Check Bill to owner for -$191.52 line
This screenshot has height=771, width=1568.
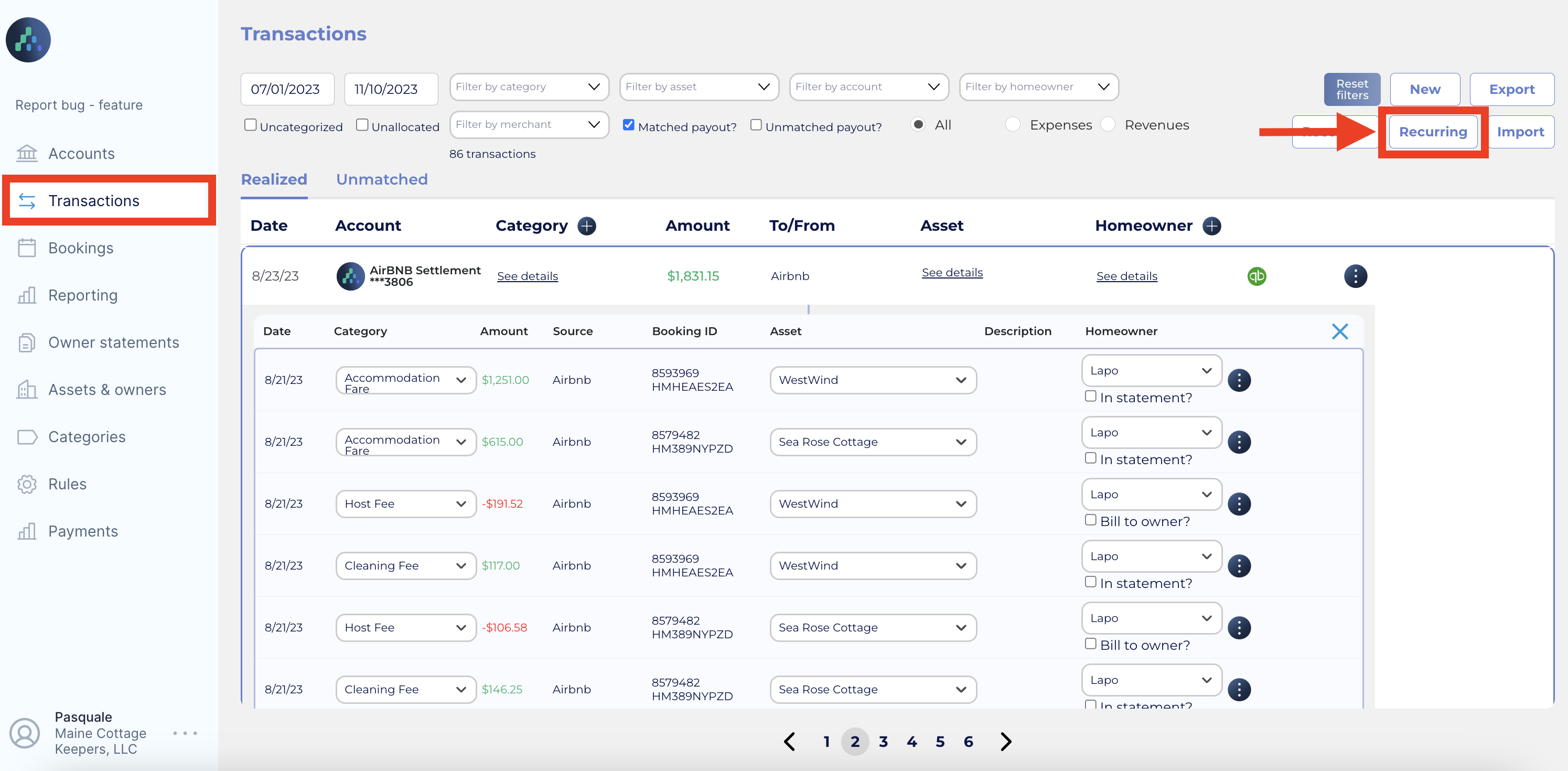[x=1090, y=520]
